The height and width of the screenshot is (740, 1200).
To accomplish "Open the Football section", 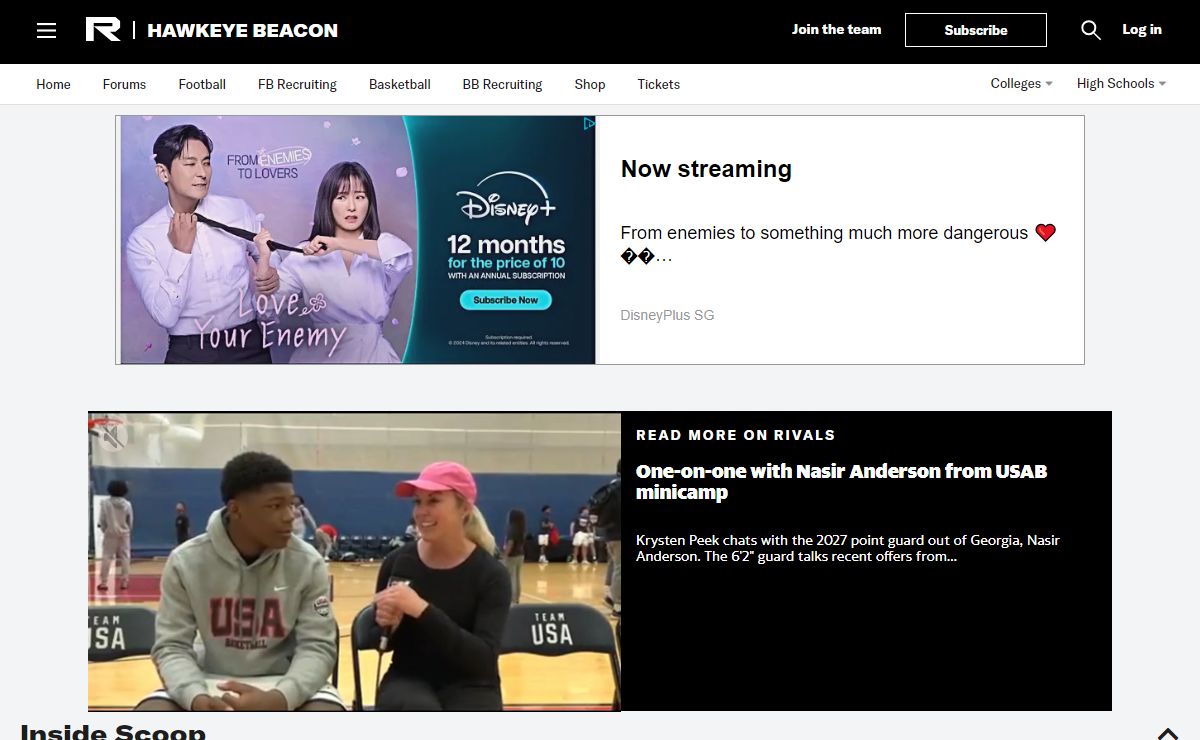I will tap(202, 84).
